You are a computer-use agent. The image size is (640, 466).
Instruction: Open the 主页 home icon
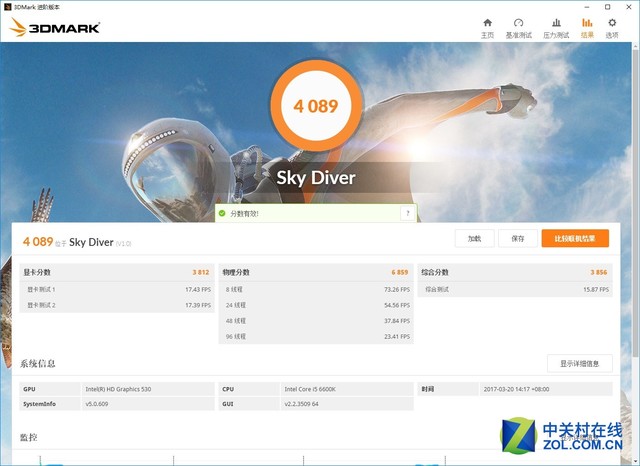pos(487,28)
